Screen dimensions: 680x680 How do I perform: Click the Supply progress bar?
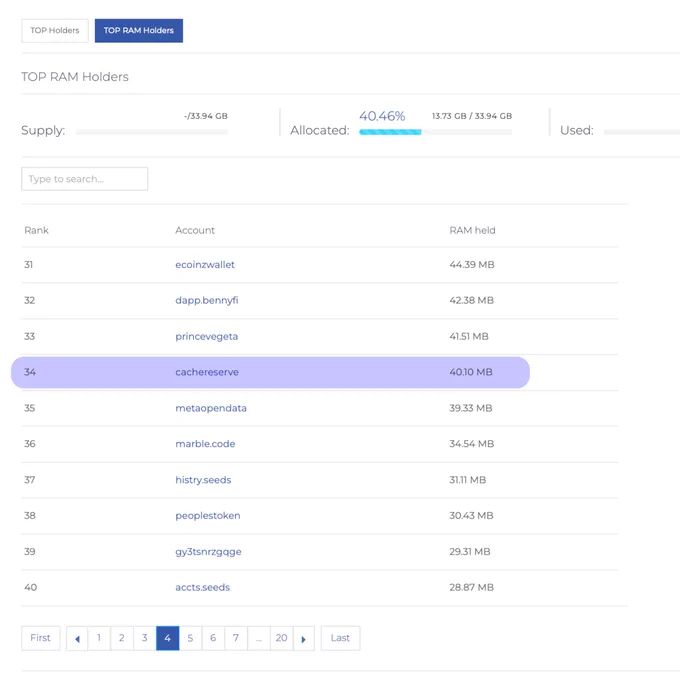[152, 132]
